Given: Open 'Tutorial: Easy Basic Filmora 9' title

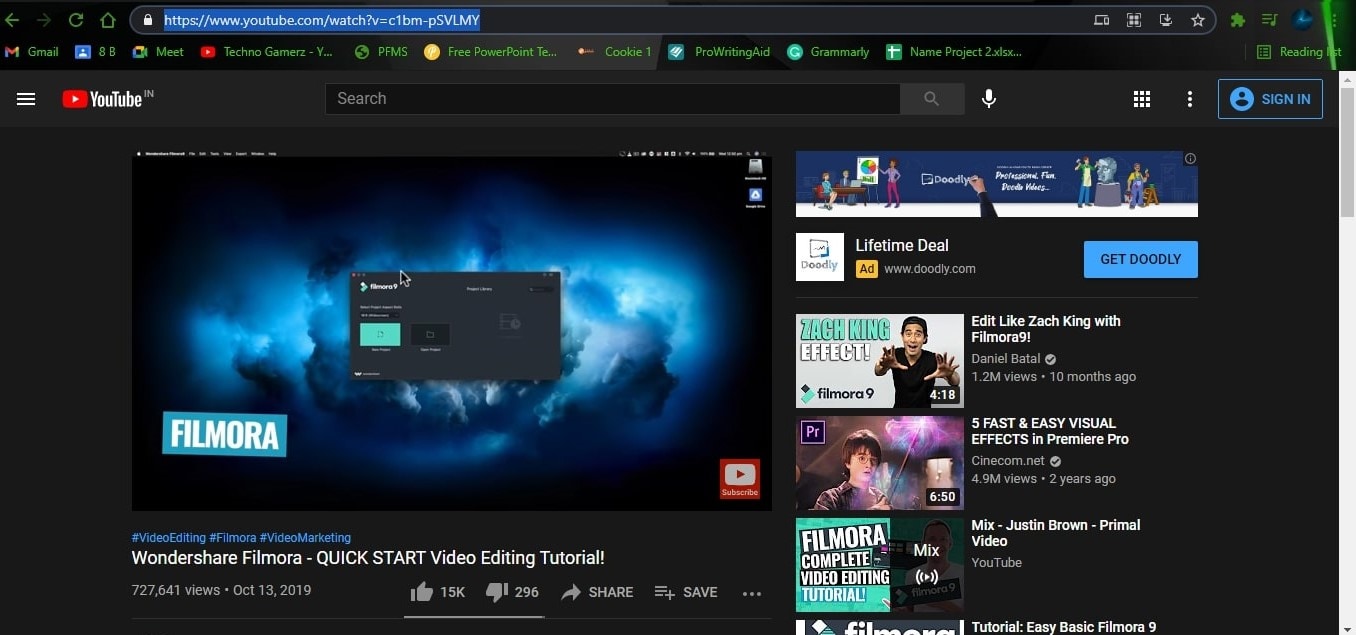Looking at the screenshot, I should coord(1064,627).
